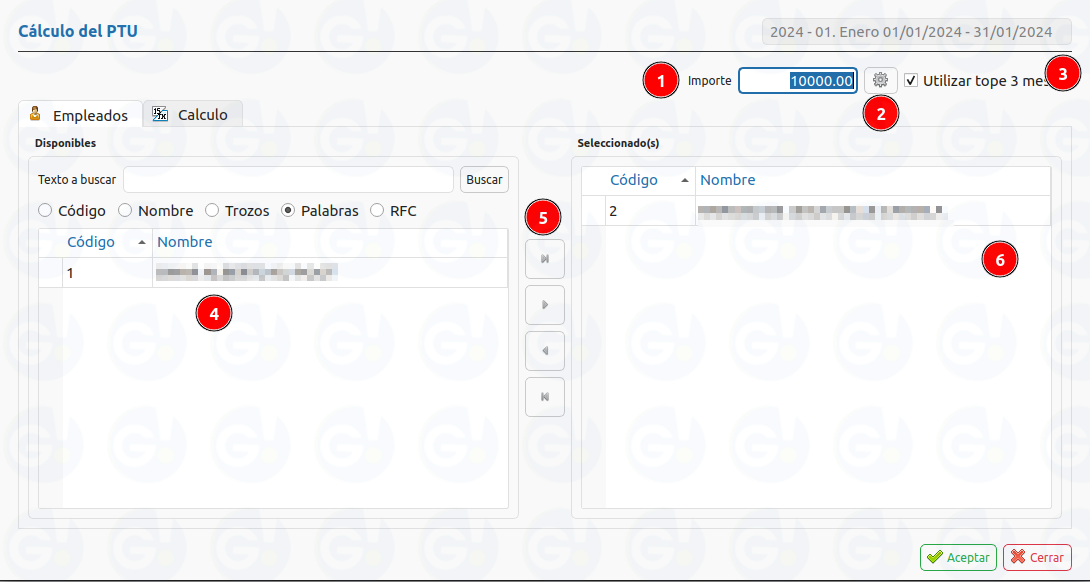Click the Texto a buscar field
Image resolution: width=1090 pixels, height=582 pixels.
[288, 179]
